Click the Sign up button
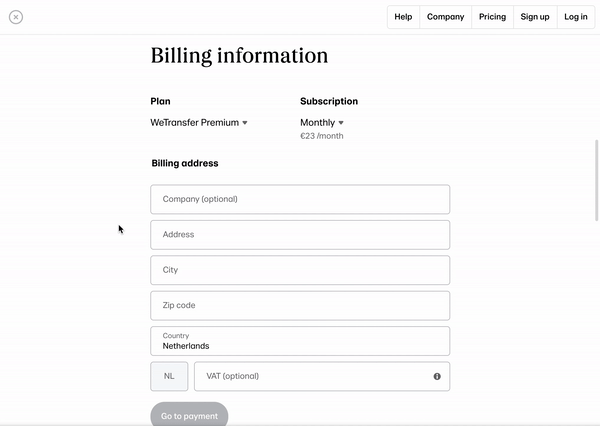 coord(535,17)
